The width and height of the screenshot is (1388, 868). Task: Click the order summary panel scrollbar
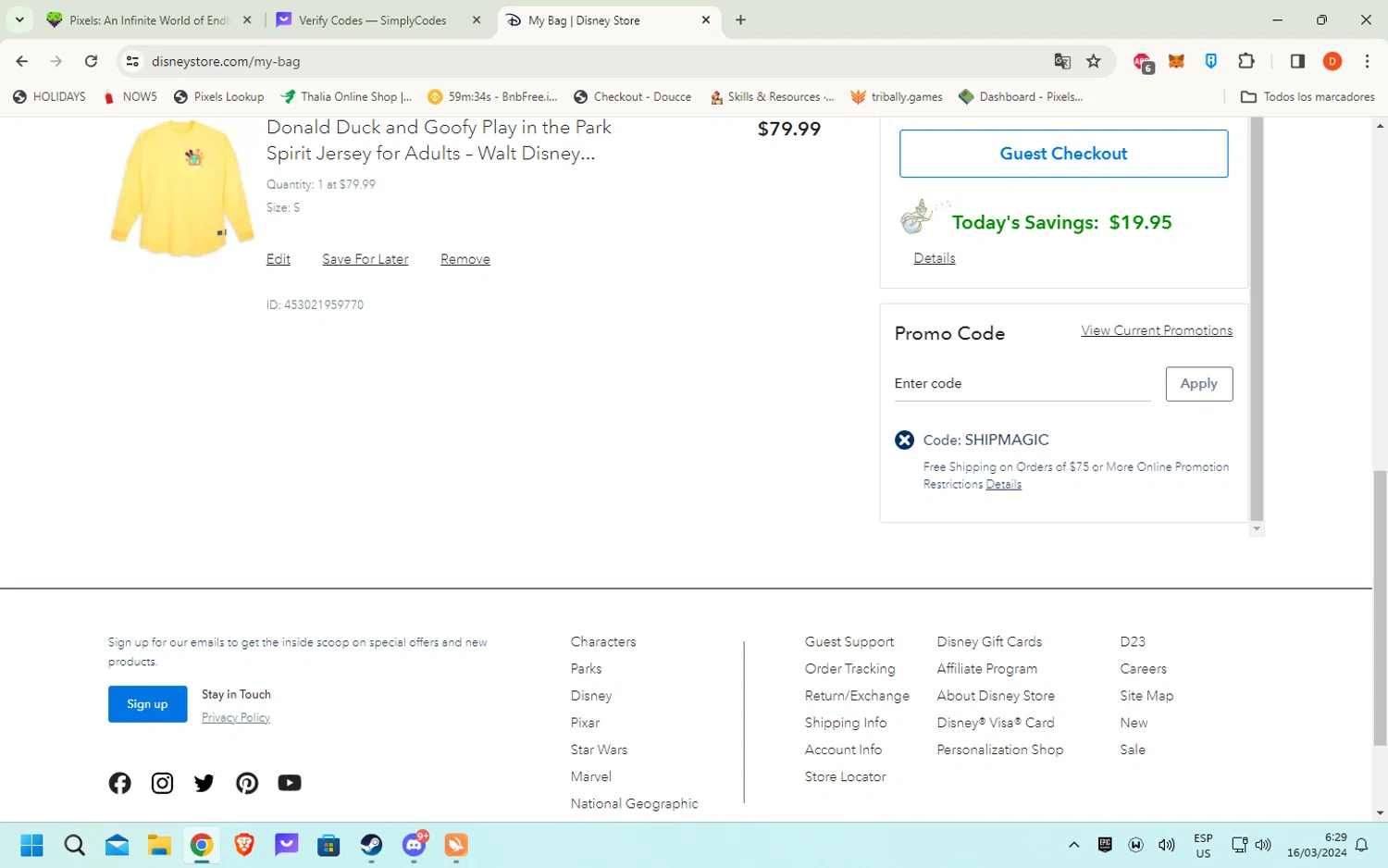1256,319
